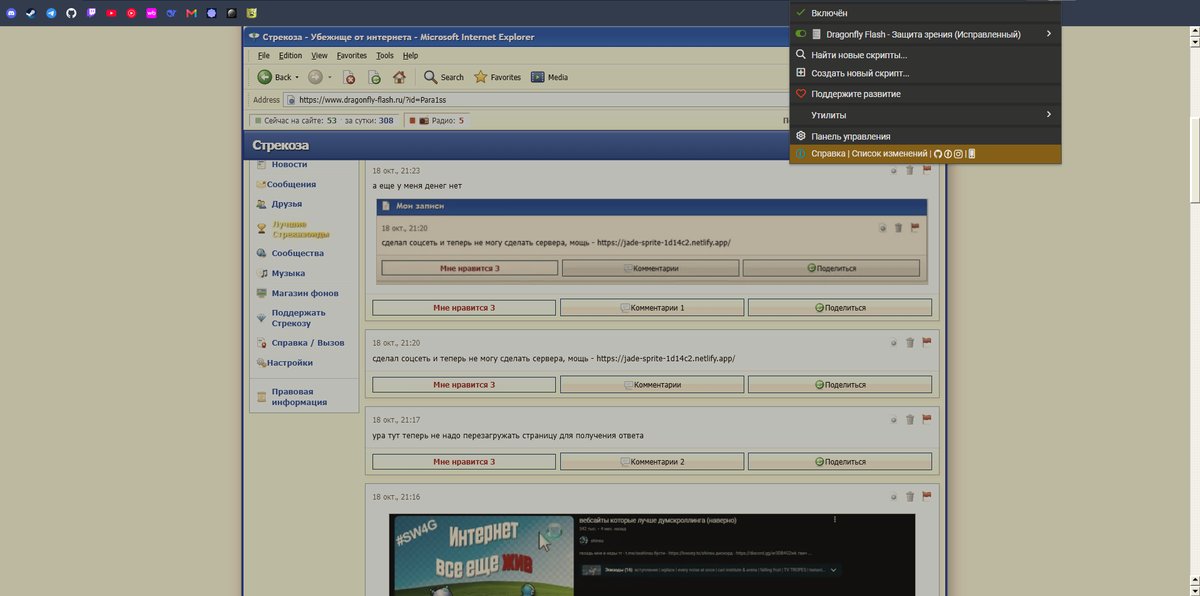1200x596 pixels.
Task: Click the GitHub icon in popup footer
Action: coord(938,154)
